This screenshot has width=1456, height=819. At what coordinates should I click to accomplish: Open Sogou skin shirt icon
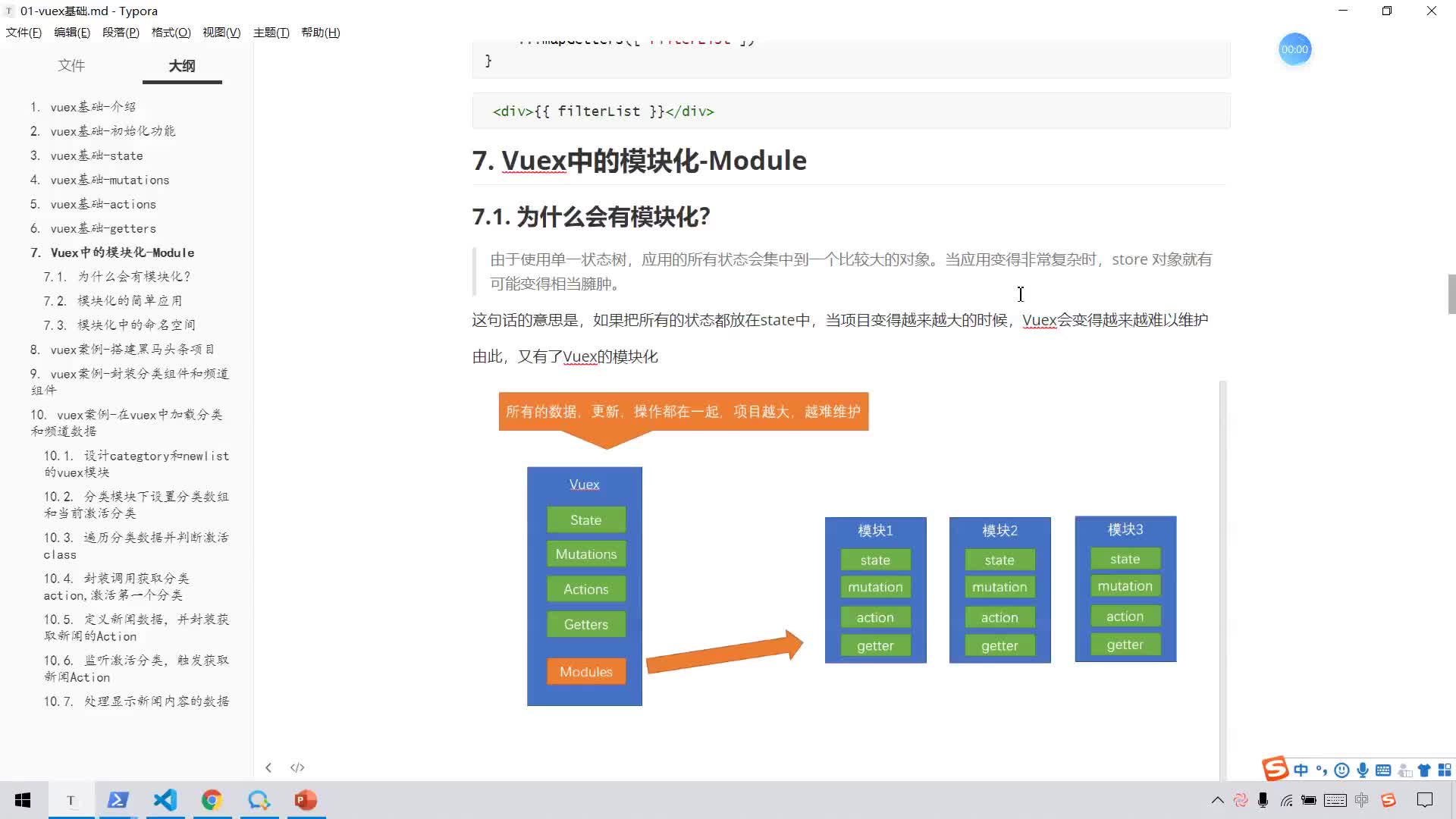[1424, 770]
